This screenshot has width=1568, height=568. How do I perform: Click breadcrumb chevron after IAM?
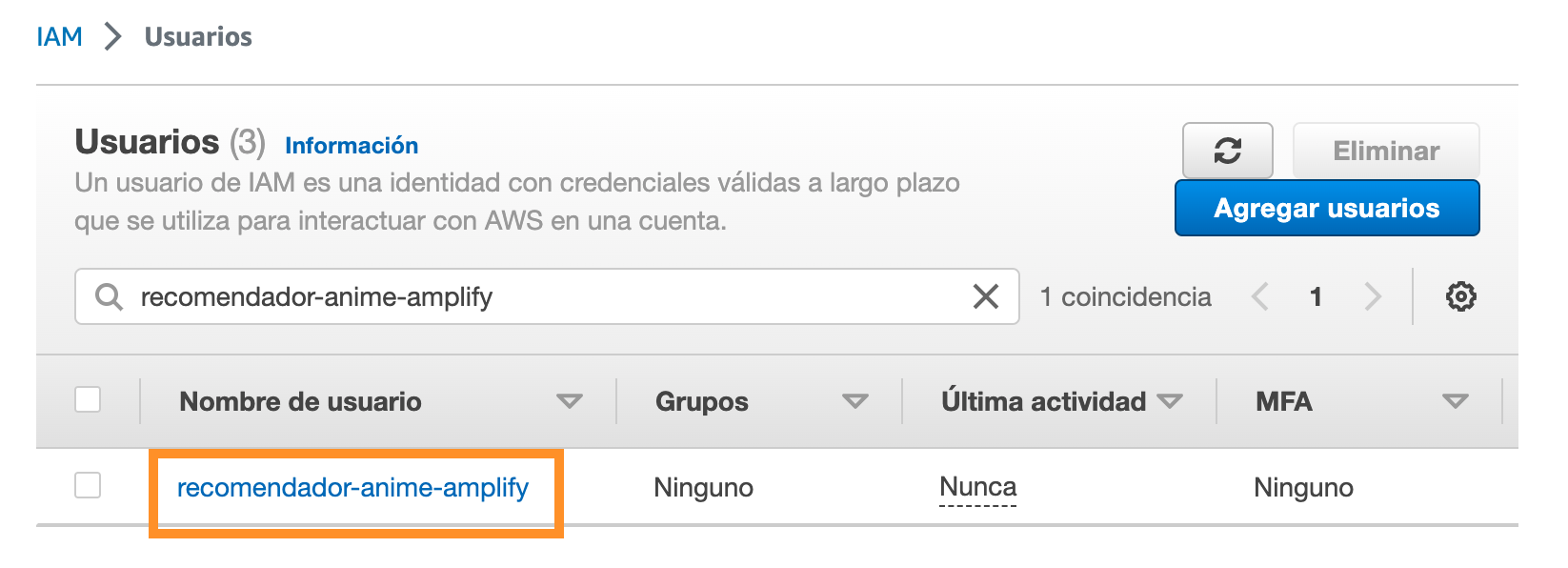coord(113,36)
